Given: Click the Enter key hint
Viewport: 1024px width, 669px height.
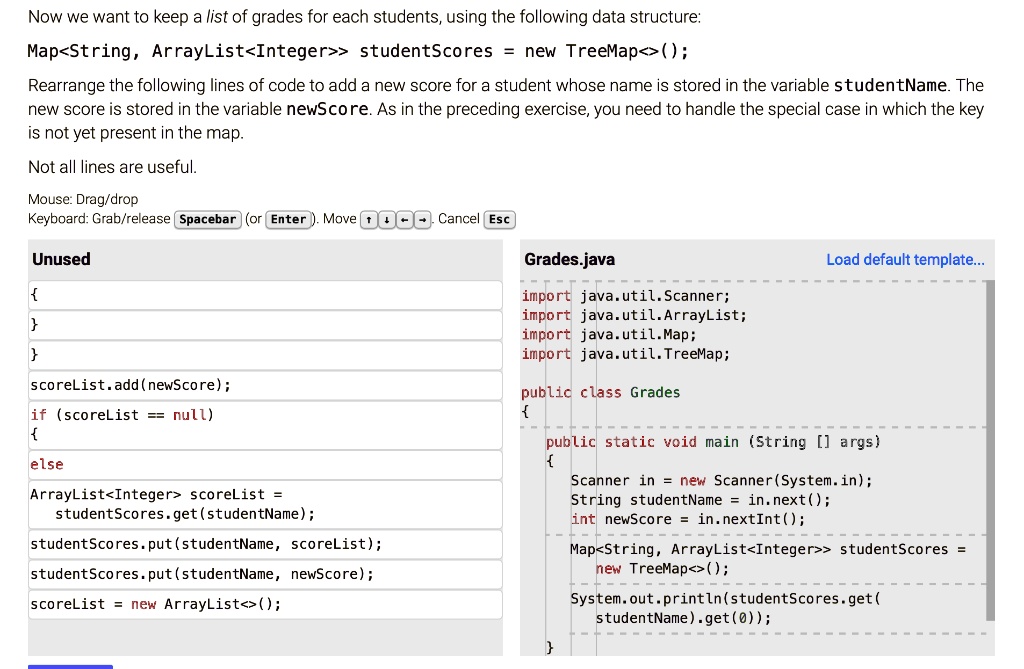Looking at the screenshot, I should coord(288,220).
